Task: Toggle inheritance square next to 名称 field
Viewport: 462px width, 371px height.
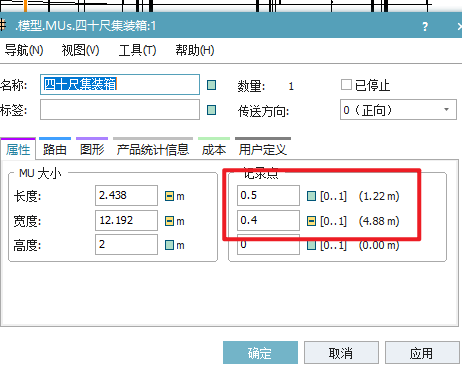Action: click(x=211, y=85)
